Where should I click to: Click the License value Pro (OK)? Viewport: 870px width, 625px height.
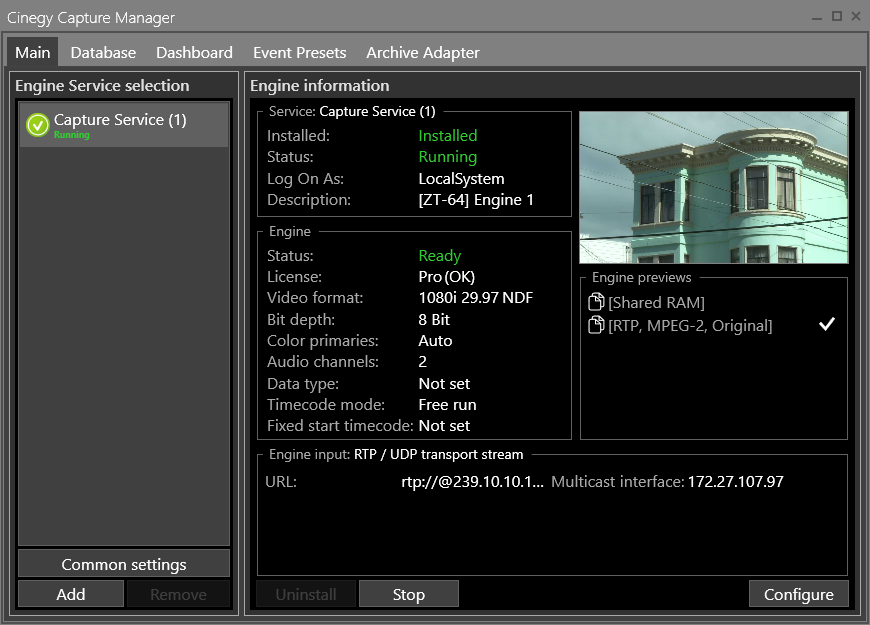point(447,277)
